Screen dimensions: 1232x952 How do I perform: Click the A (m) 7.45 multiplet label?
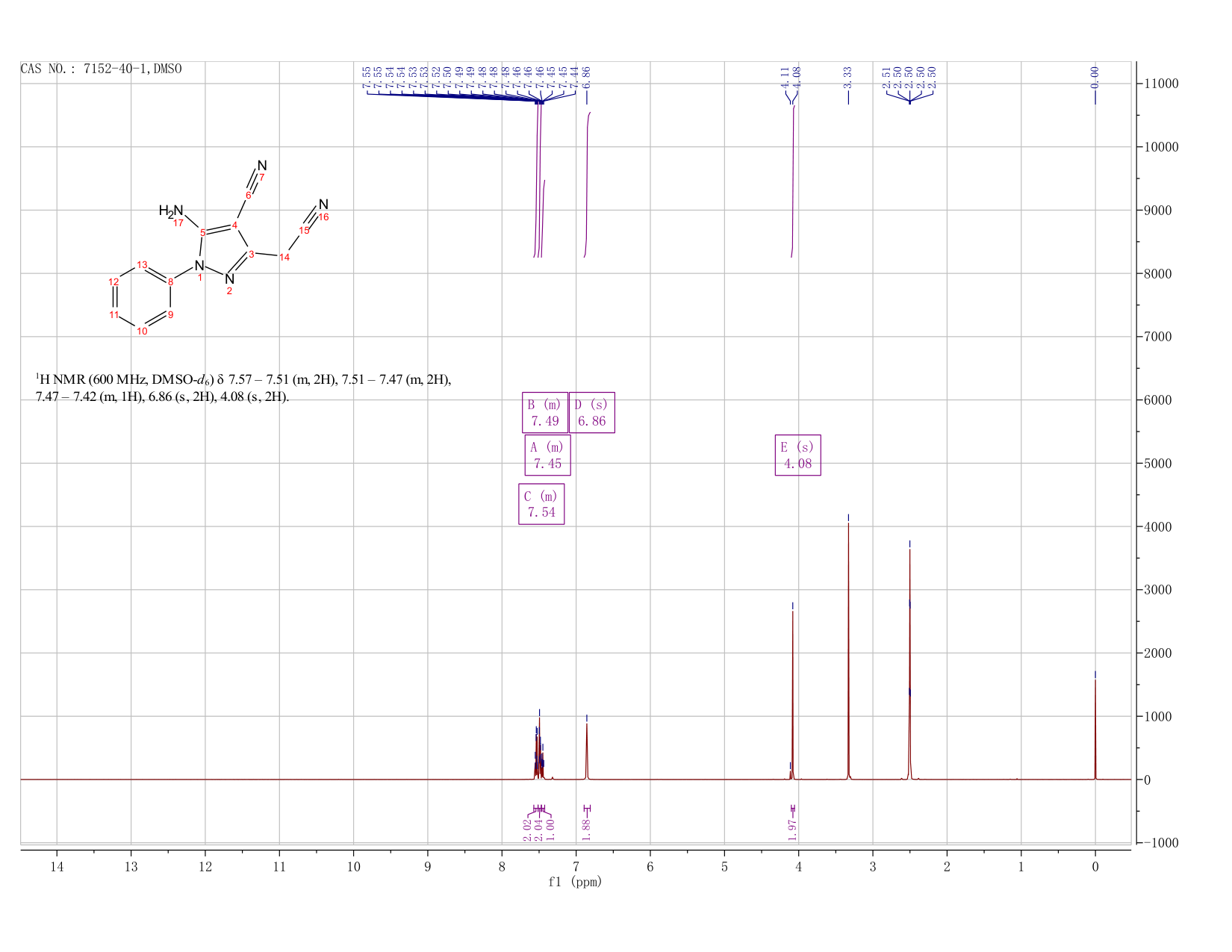click(548, 455)
